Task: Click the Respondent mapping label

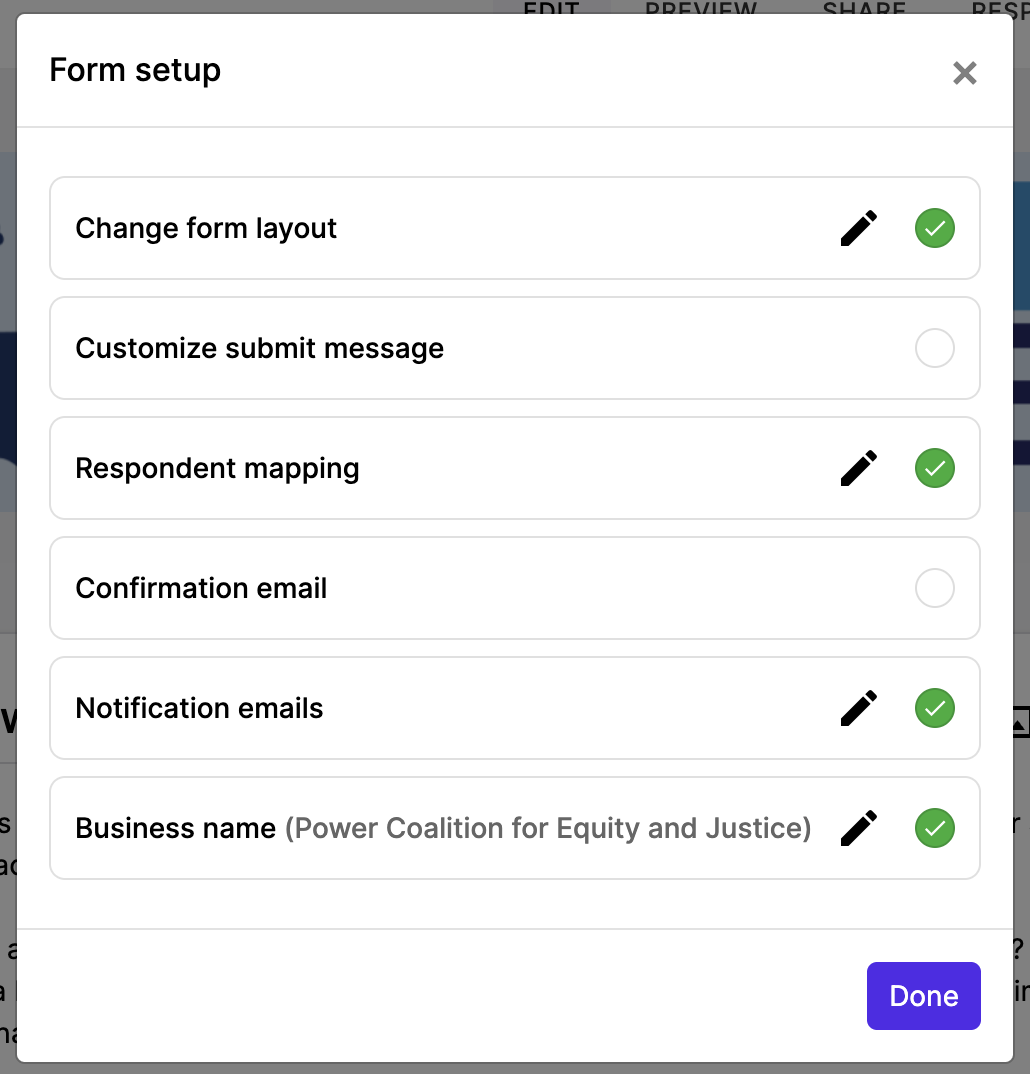Action: coord(217,468)
